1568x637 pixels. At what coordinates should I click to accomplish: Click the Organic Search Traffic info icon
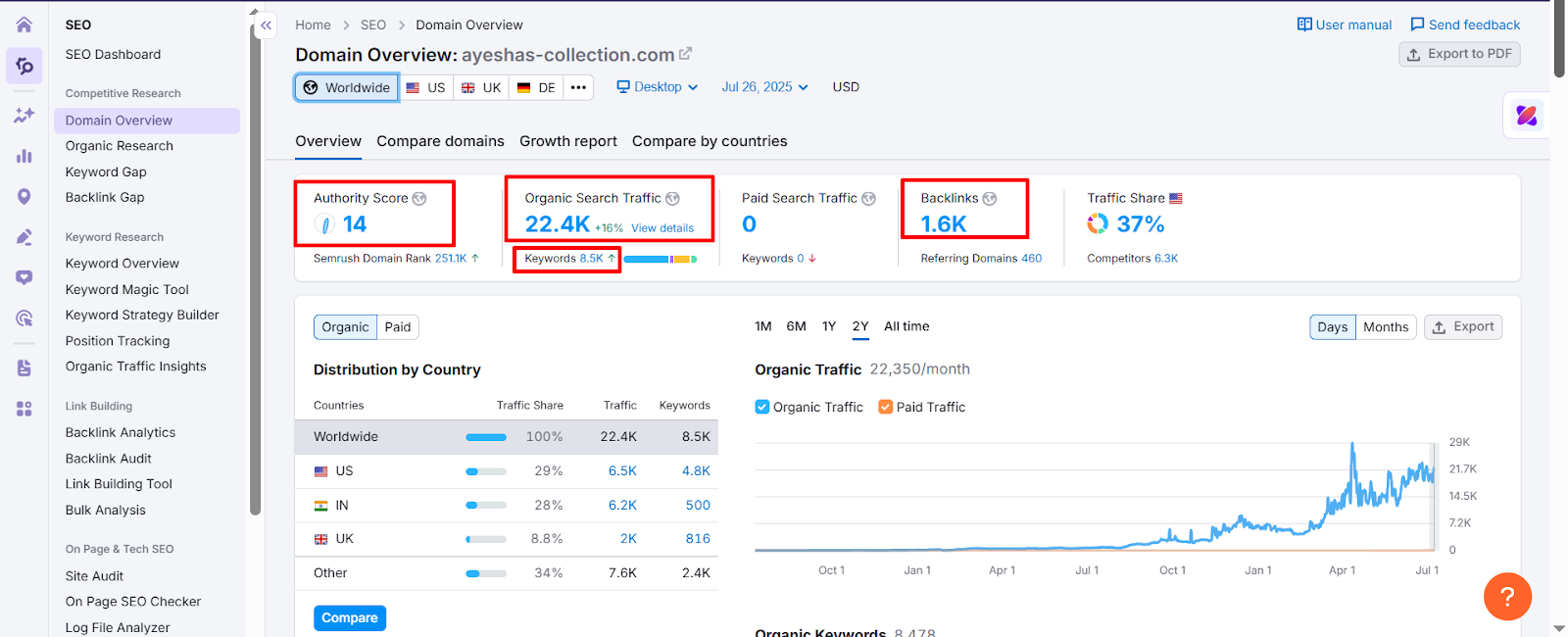tap(672, 198)
